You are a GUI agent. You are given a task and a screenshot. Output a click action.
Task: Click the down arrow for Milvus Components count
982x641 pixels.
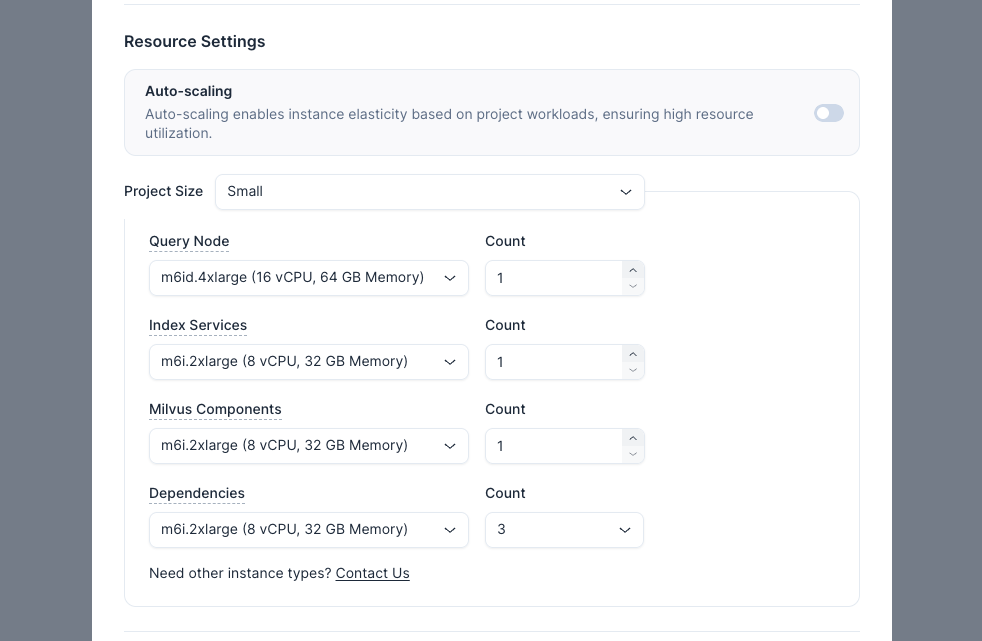[x=632, y=454]
